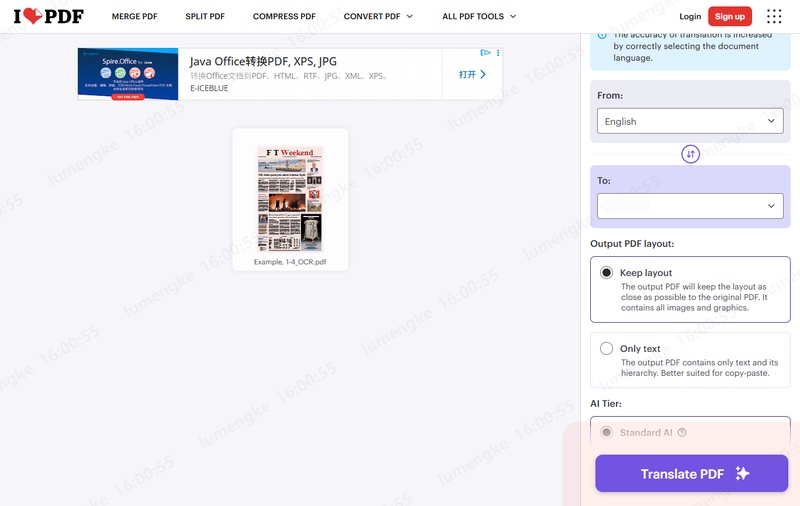Image resolution: width=800 pixels, height=506 pixels.
Task: Open the apps grid menu icon
Action: 774,16
